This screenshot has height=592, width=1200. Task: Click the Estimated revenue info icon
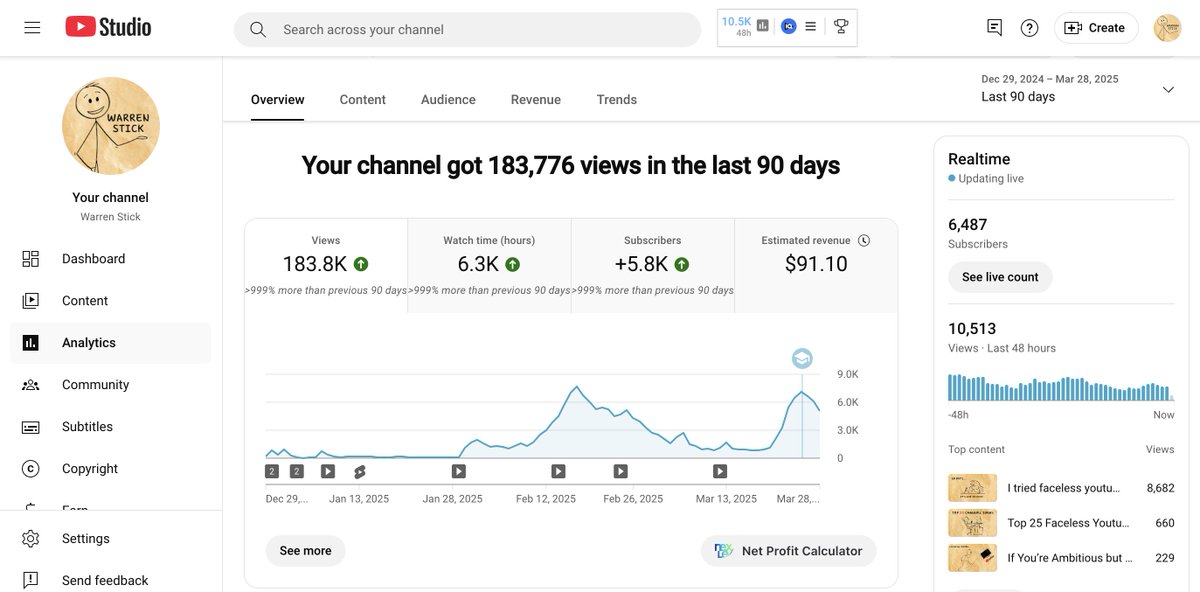coord(863,239)
